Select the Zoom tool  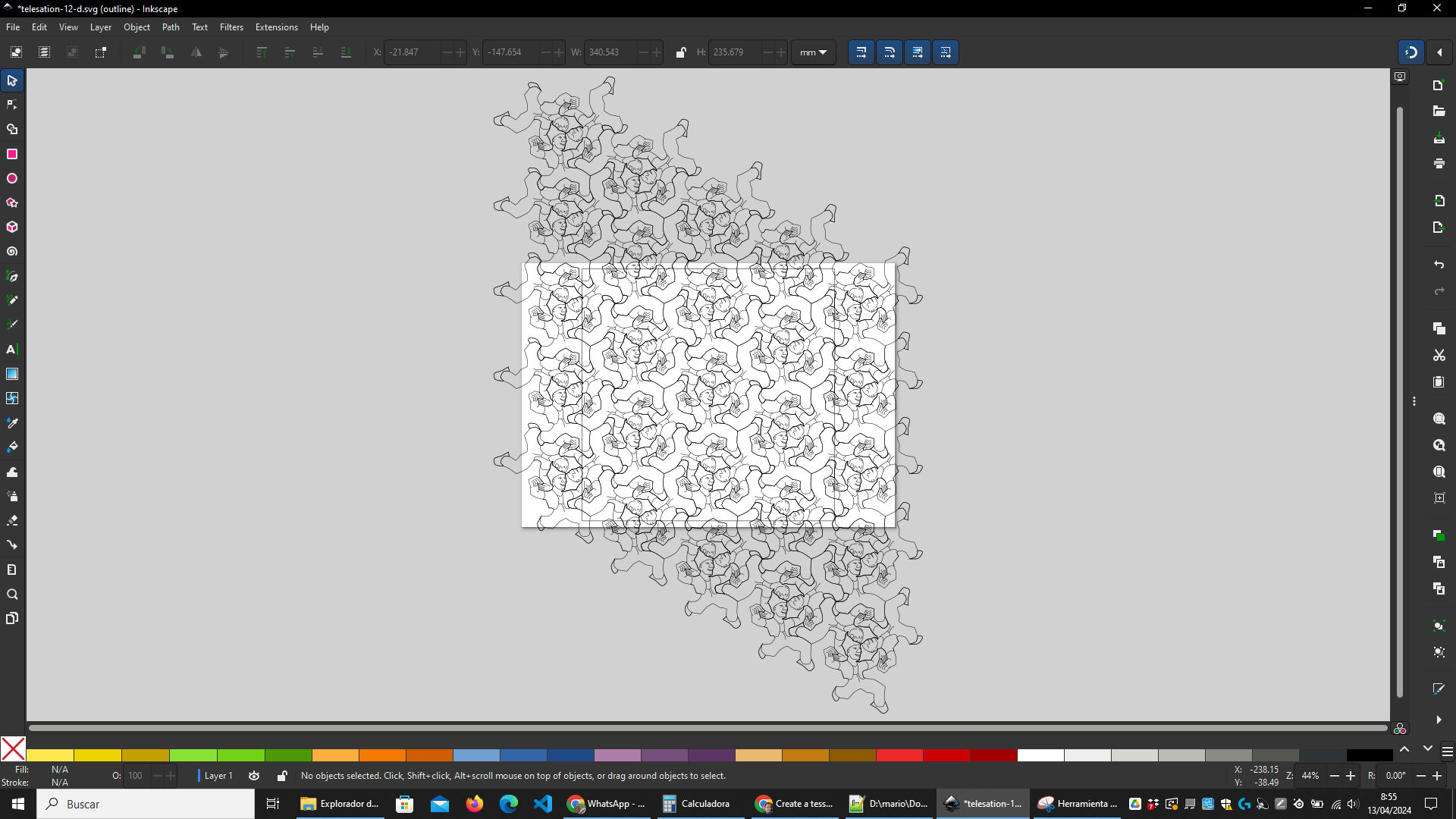tap(12, 594)
